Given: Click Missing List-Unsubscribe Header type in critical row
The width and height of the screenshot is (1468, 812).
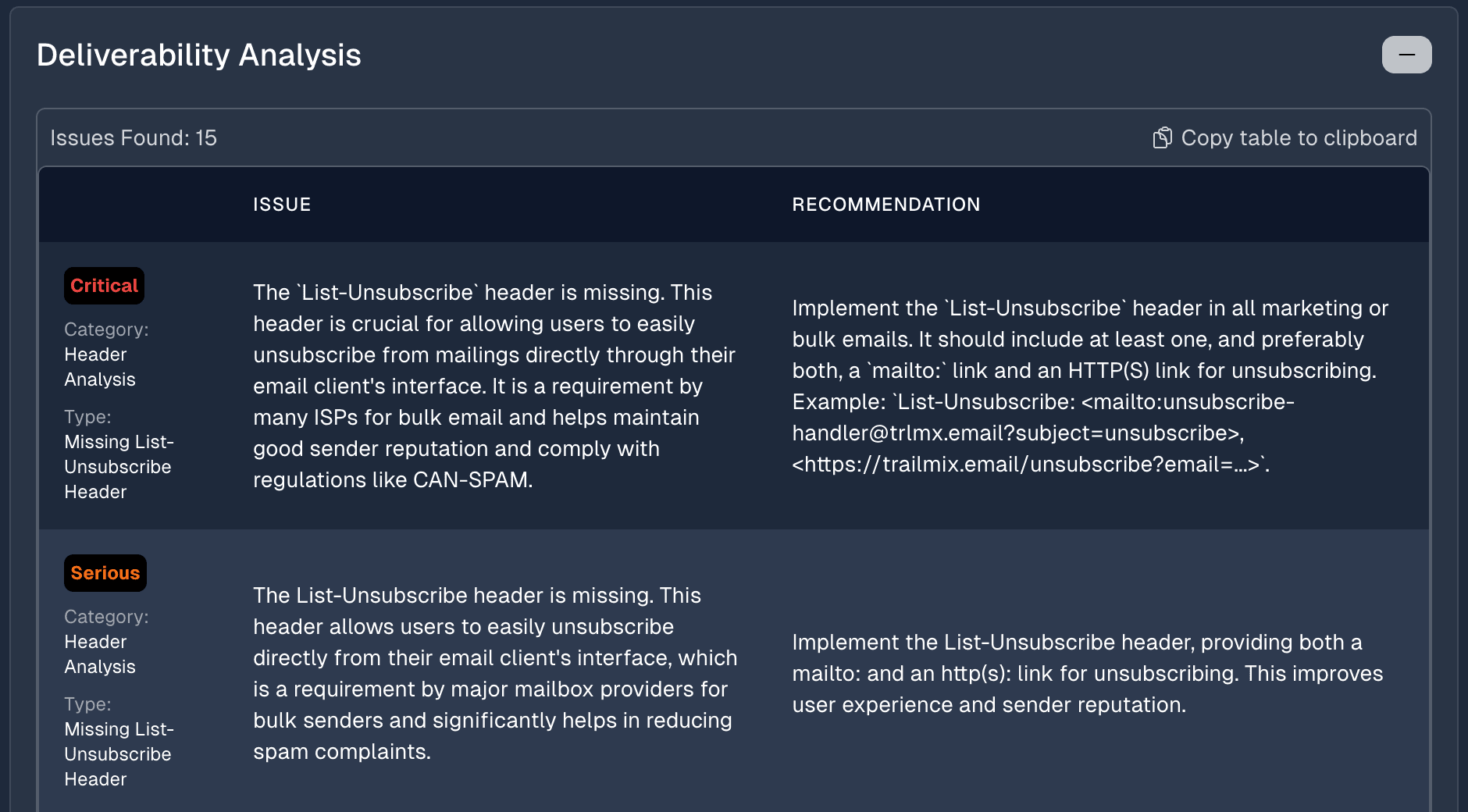Looking at the screenshot, I should (x=119, y=467).
